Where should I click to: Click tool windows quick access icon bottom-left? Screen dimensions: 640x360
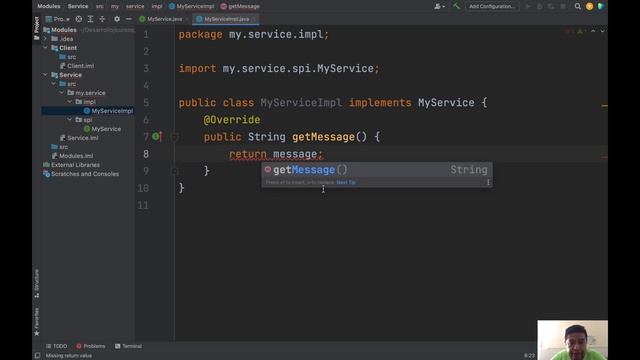(x=37, y=356)
